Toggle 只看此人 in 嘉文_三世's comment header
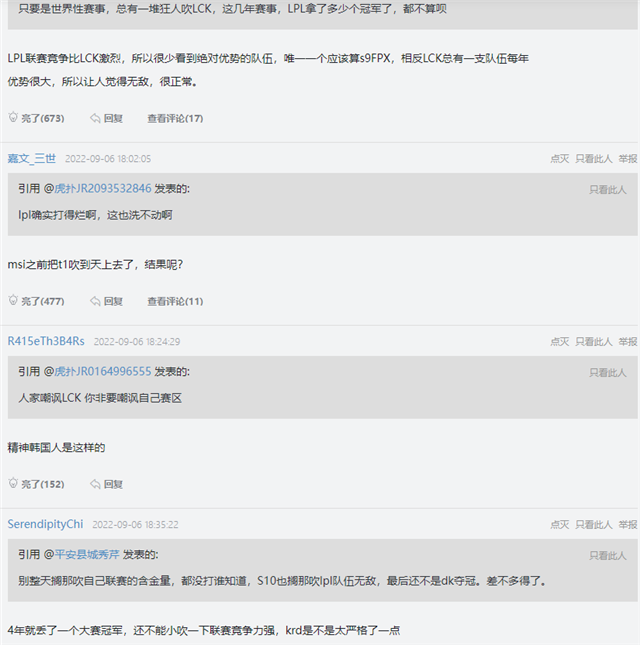The width and height of the screenshot is (640, 645). [593, 158]
